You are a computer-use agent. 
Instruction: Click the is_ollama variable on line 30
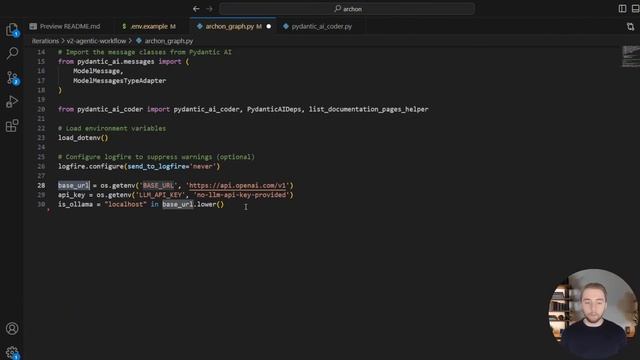(x=75, y=204)
